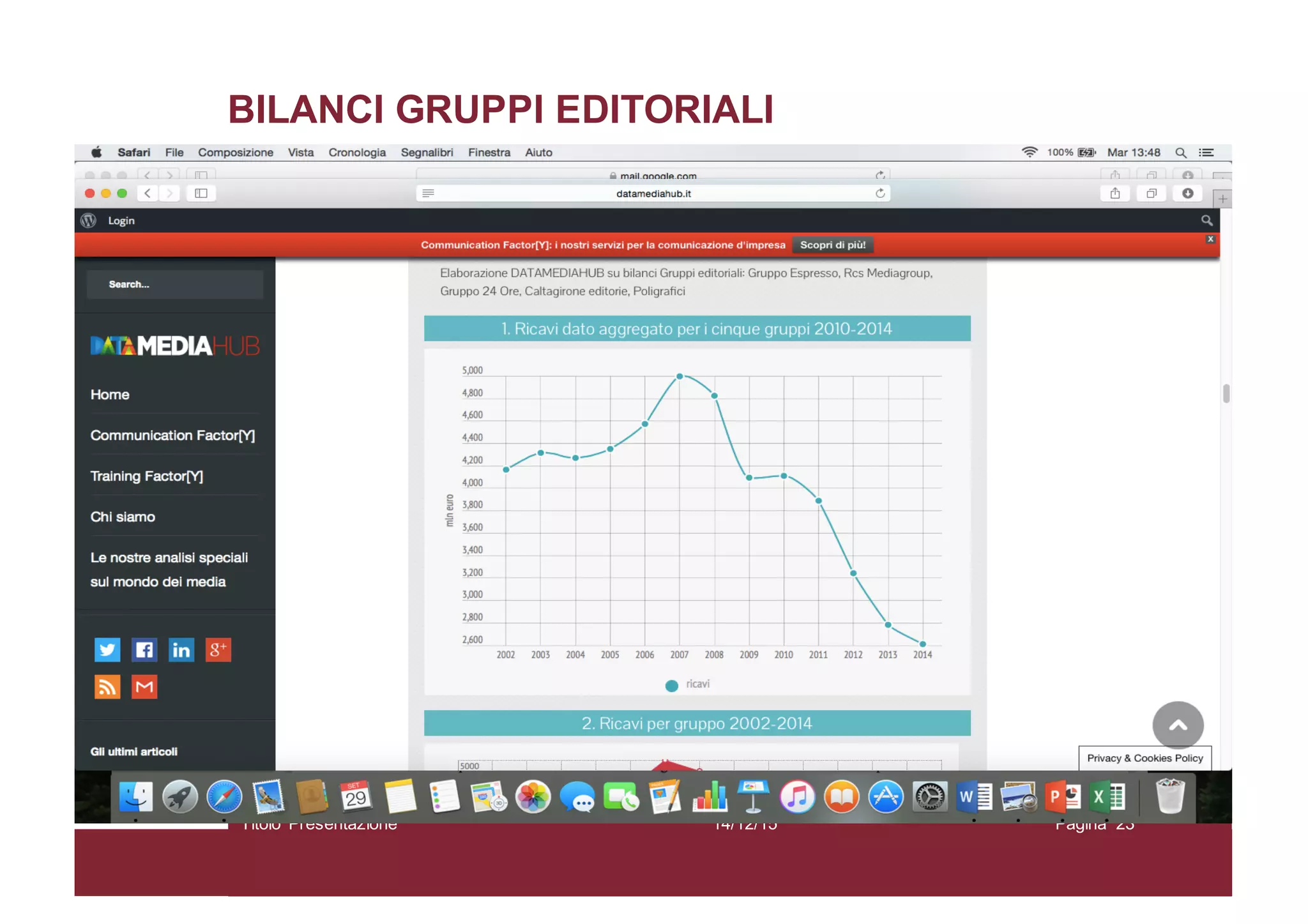The height and width of the screenshot is (924, 1308).
Task: Open the Twitter social icon in sidebar
Action: click(107, 650)
